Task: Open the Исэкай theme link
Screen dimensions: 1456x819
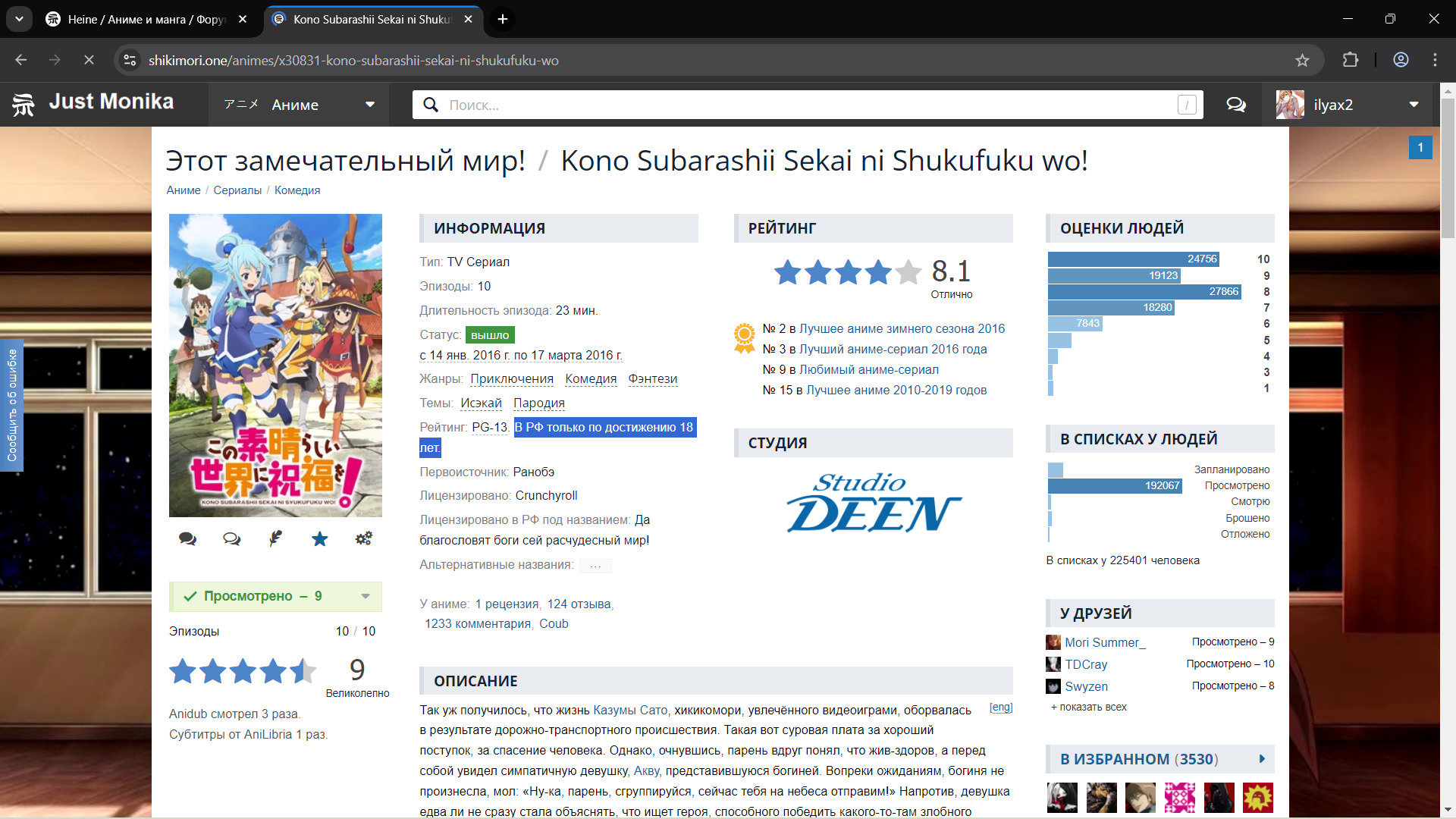Action: 481,403
